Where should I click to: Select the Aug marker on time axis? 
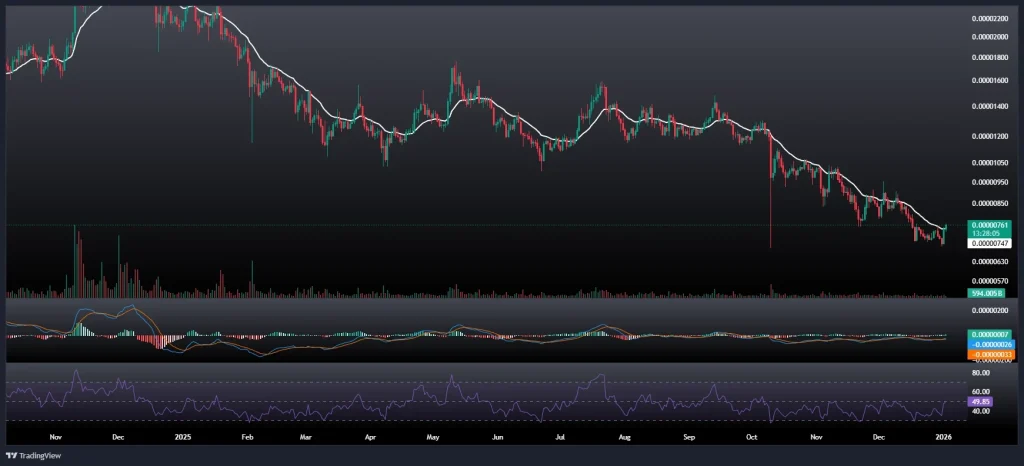[x=625, y=437]
